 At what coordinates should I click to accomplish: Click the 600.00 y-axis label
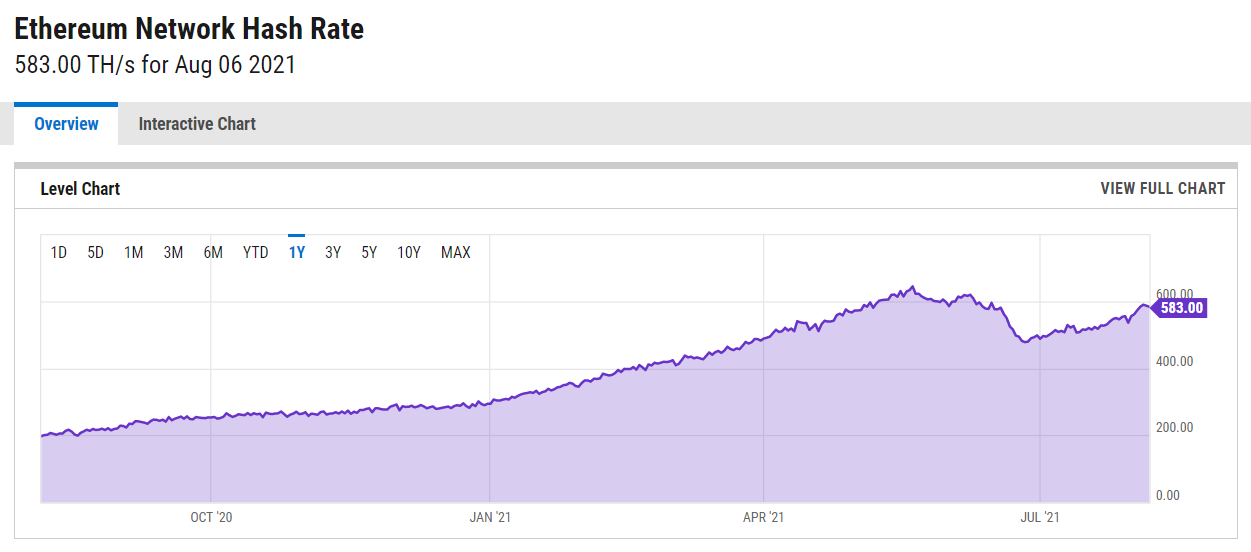pos(1174,294)
